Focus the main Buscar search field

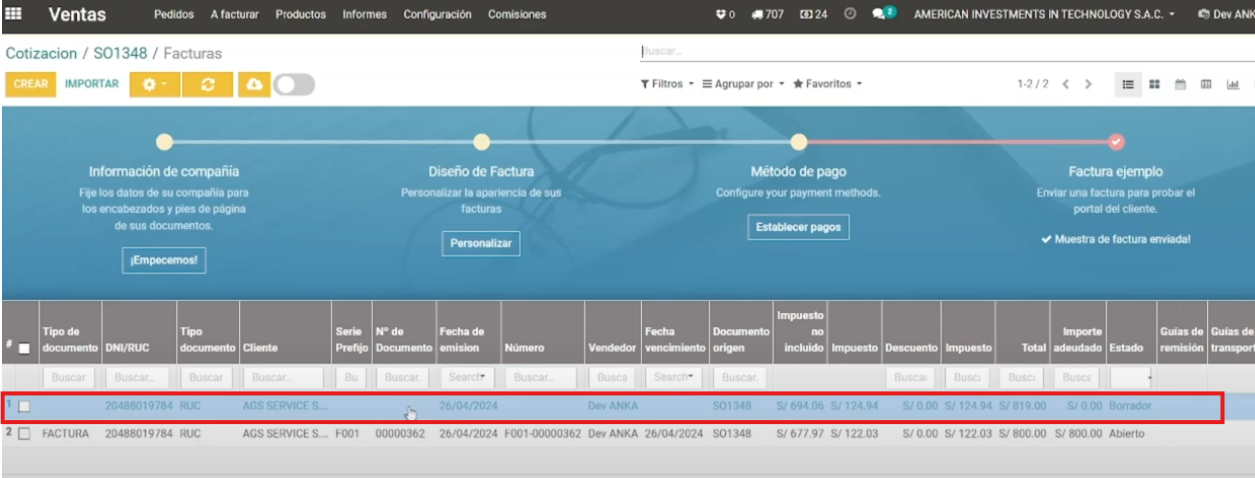[x=945, y=51]
